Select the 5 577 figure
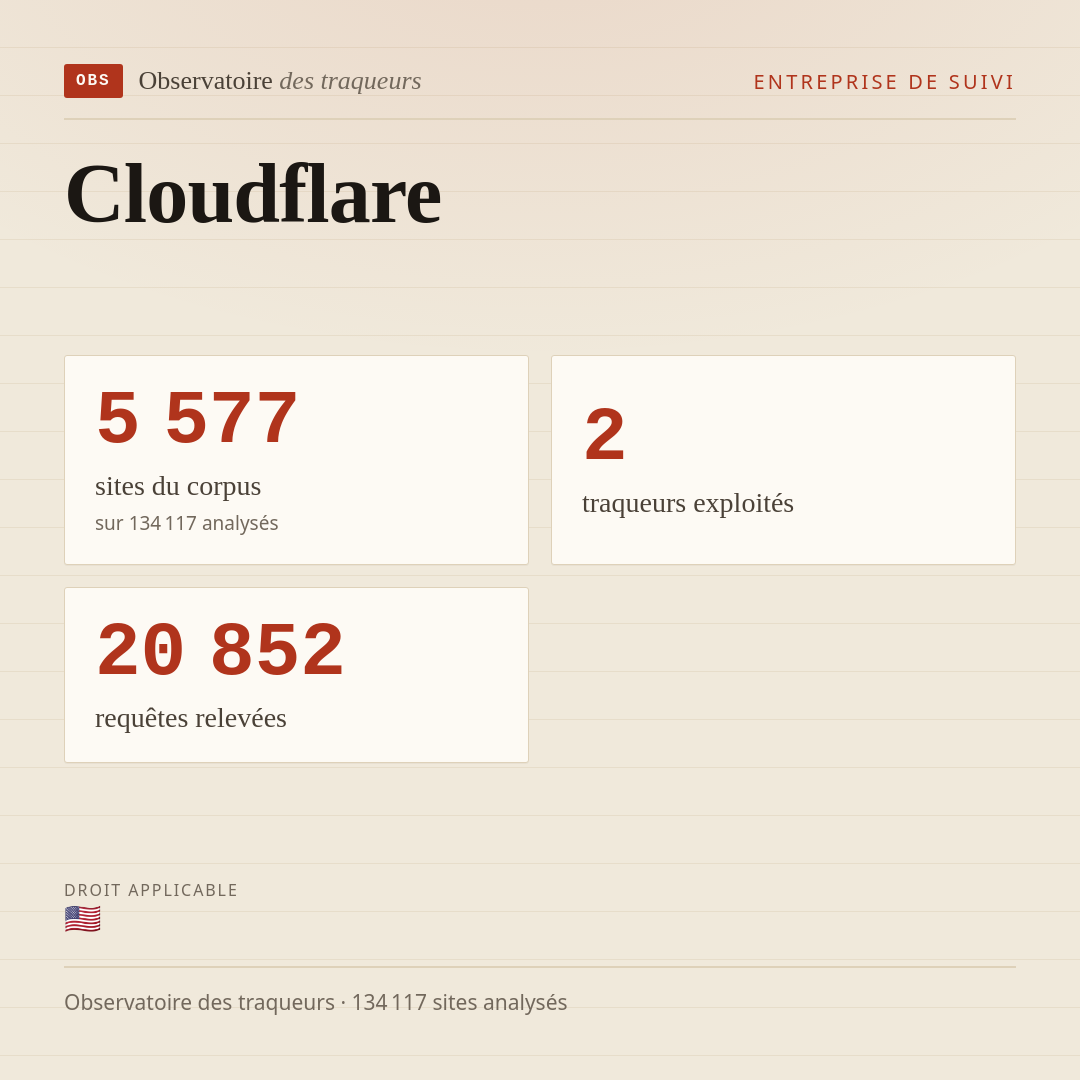Image resolution: width=1080 pixels, height=1080 pixels. point(197,418)
